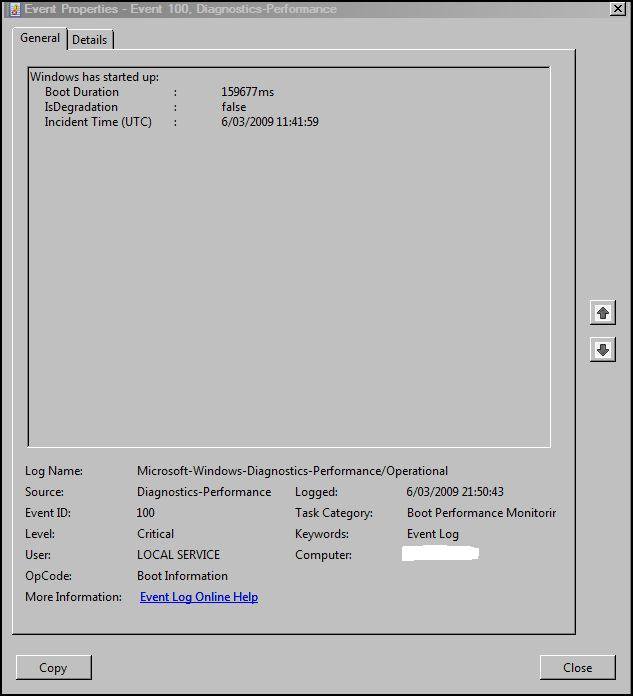Image resolution: width=633 pixels, height=696 pixels.
Task: Click the Close button
Action: click(578, 668)
